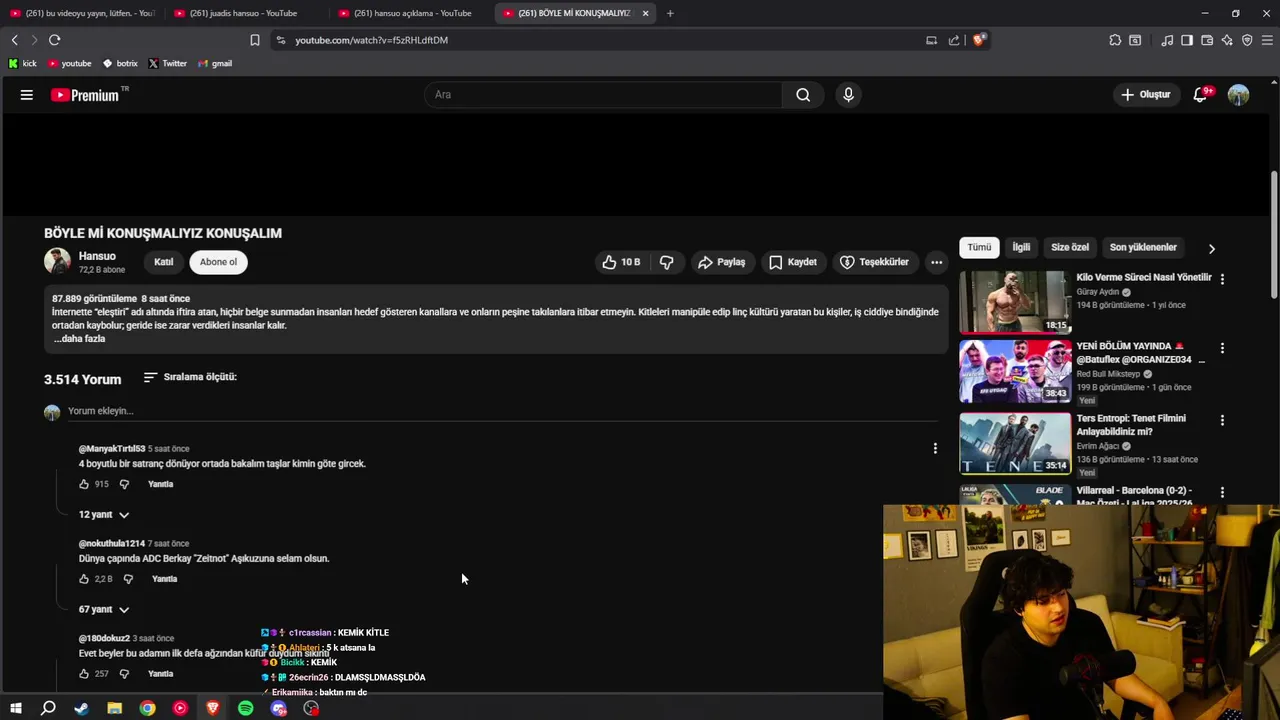
Task: Go back to previous page
Action: tap(14, 40)
